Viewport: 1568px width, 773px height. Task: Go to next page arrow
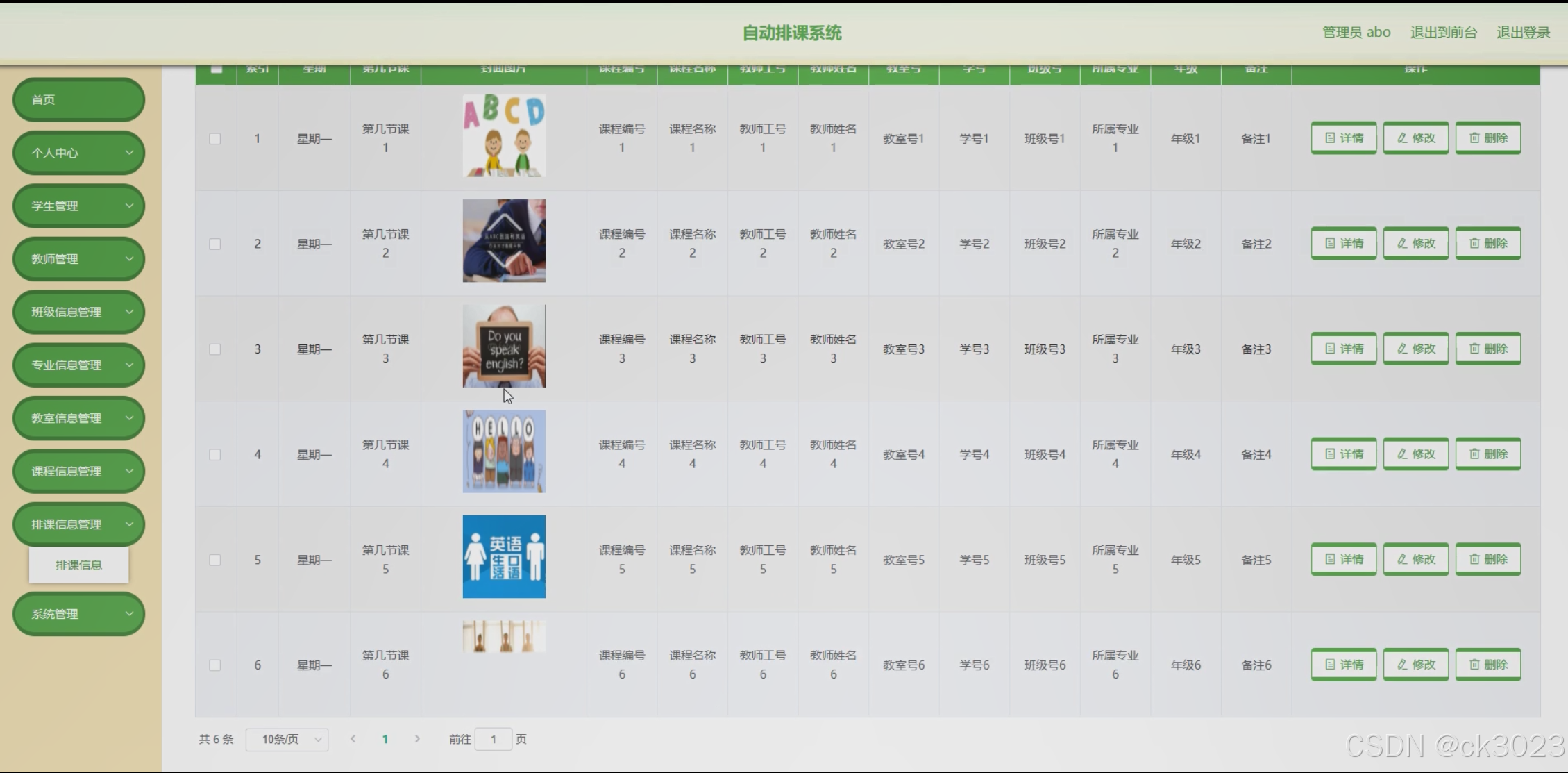tap(417, 739)
